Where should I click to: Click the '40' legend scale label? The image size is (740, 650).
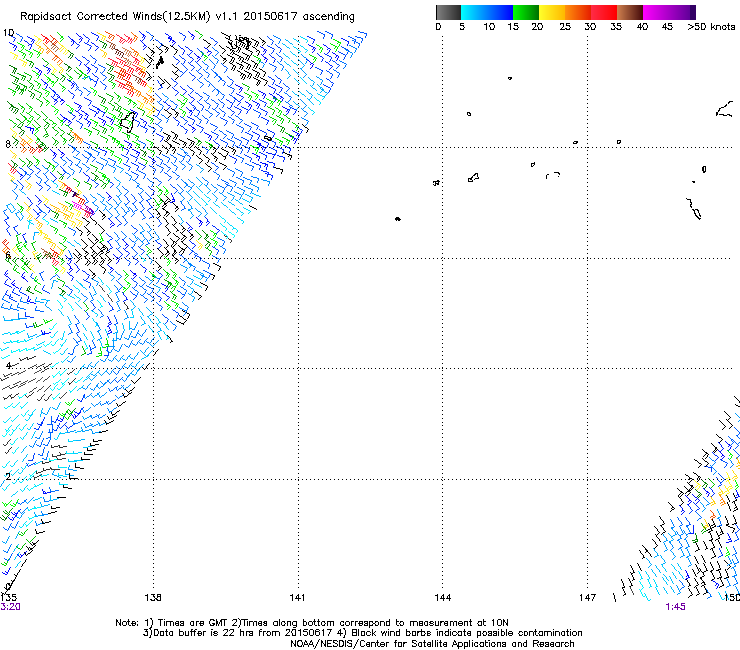642,27
